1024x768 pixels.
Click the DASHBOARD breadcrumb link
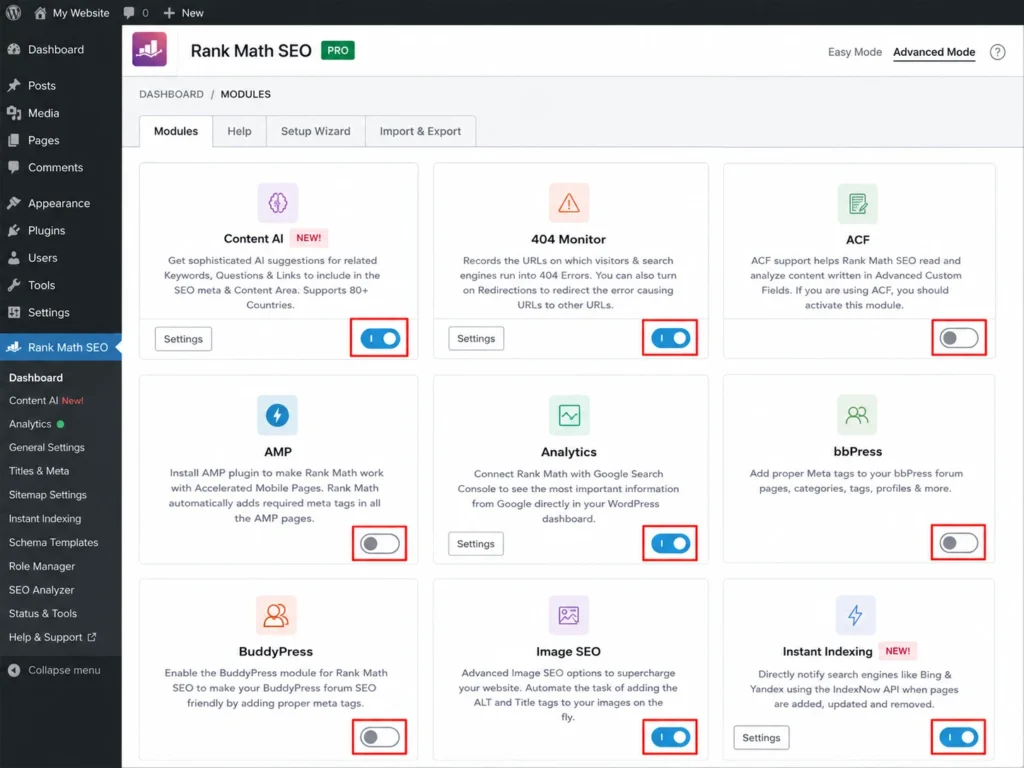pos(171,94)
